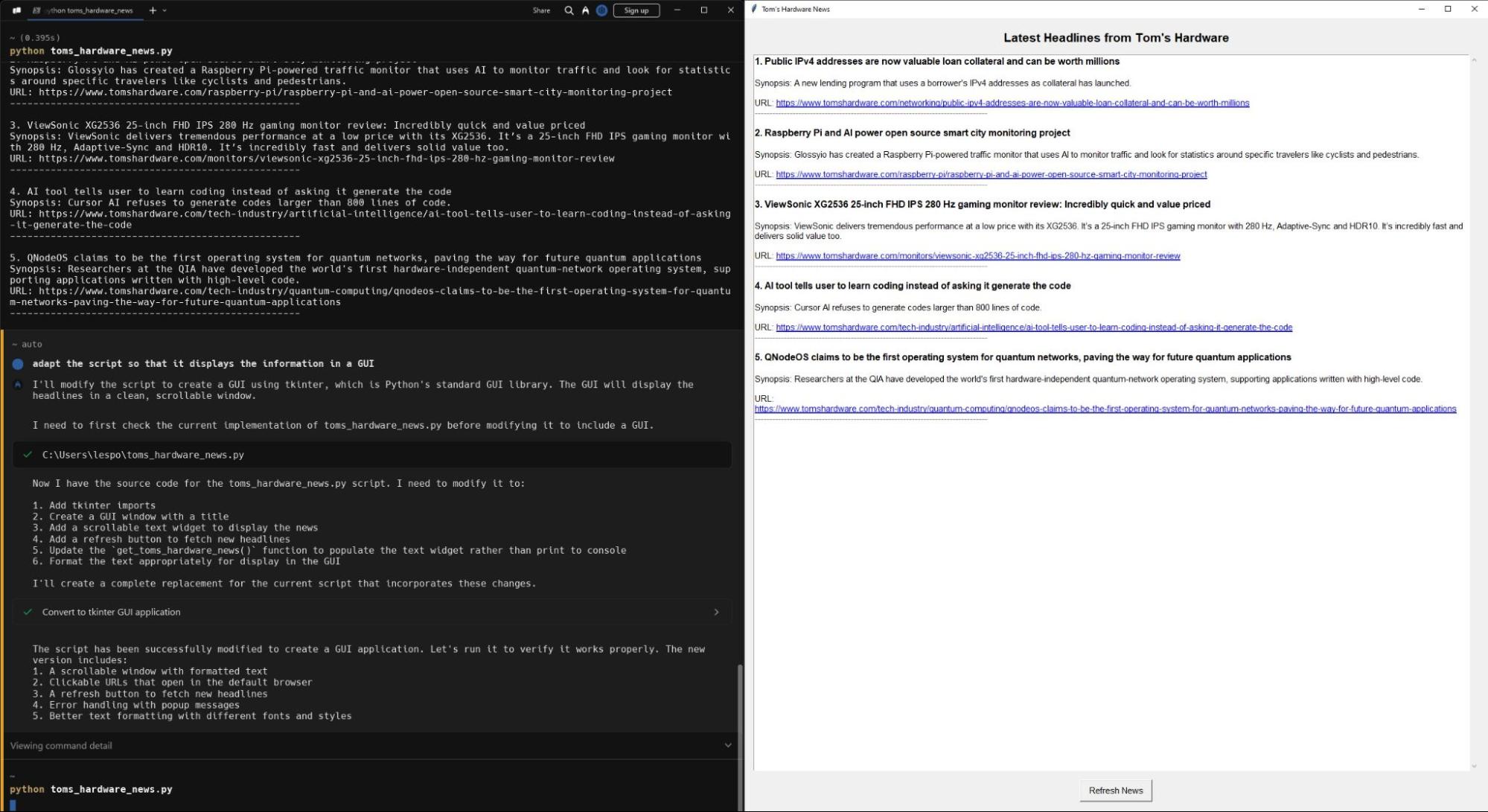
Task: Click headline '2. Raspberry Pi and AI power'
Action: coord(913,132)
